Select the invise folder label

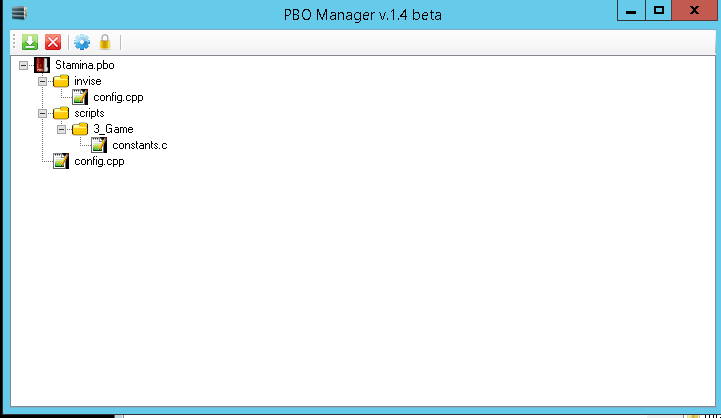[x=88, y=81]
